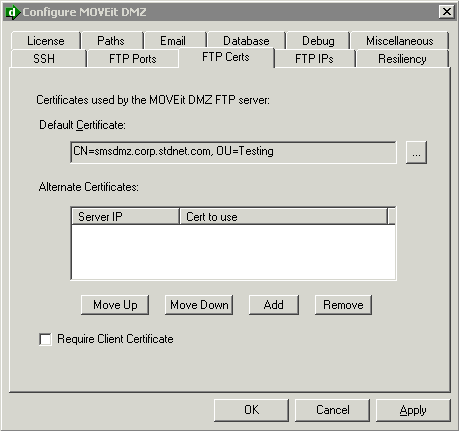
Task: Click the Add certificate button
Action: click(274, 305)
